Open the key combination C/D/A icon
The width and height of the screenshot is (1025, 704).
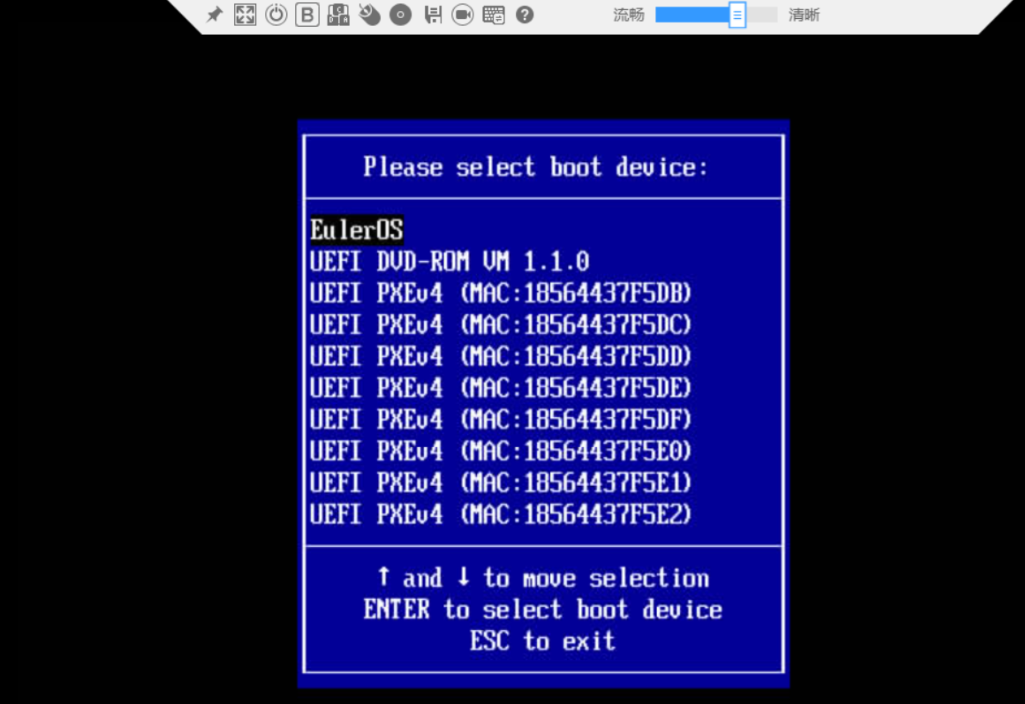coord(338,14)
